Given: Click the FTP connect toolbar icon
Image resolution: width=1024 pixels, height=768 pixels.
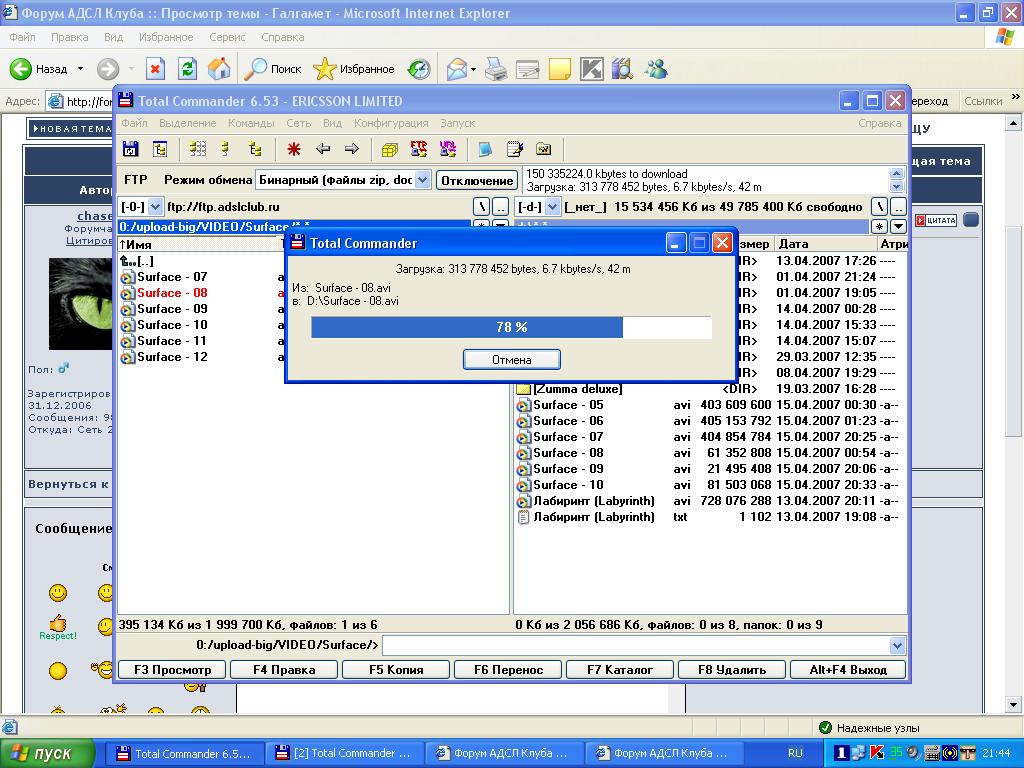Looking at the screenshot, I should click(x=419, y=149).
